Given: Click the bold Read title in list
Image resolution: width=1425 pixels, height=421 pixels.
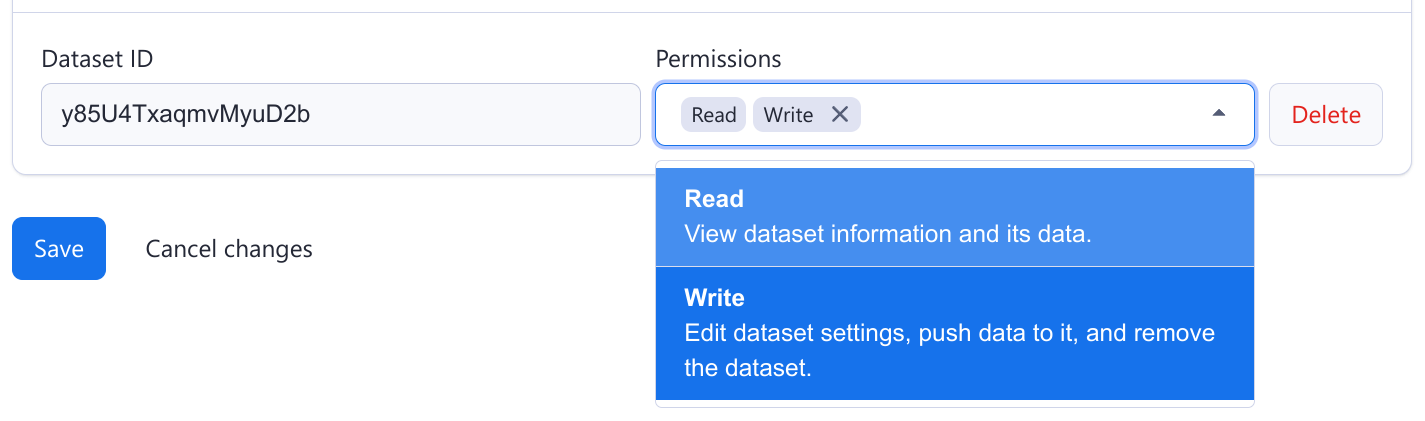Looking at the screenshot, I should pos(714,199).
